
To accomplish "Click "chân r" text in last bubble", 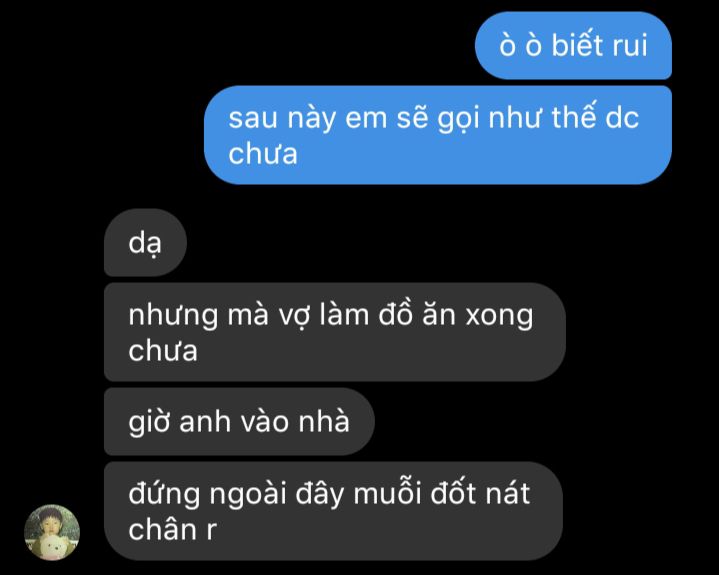I will coord(172,530).
